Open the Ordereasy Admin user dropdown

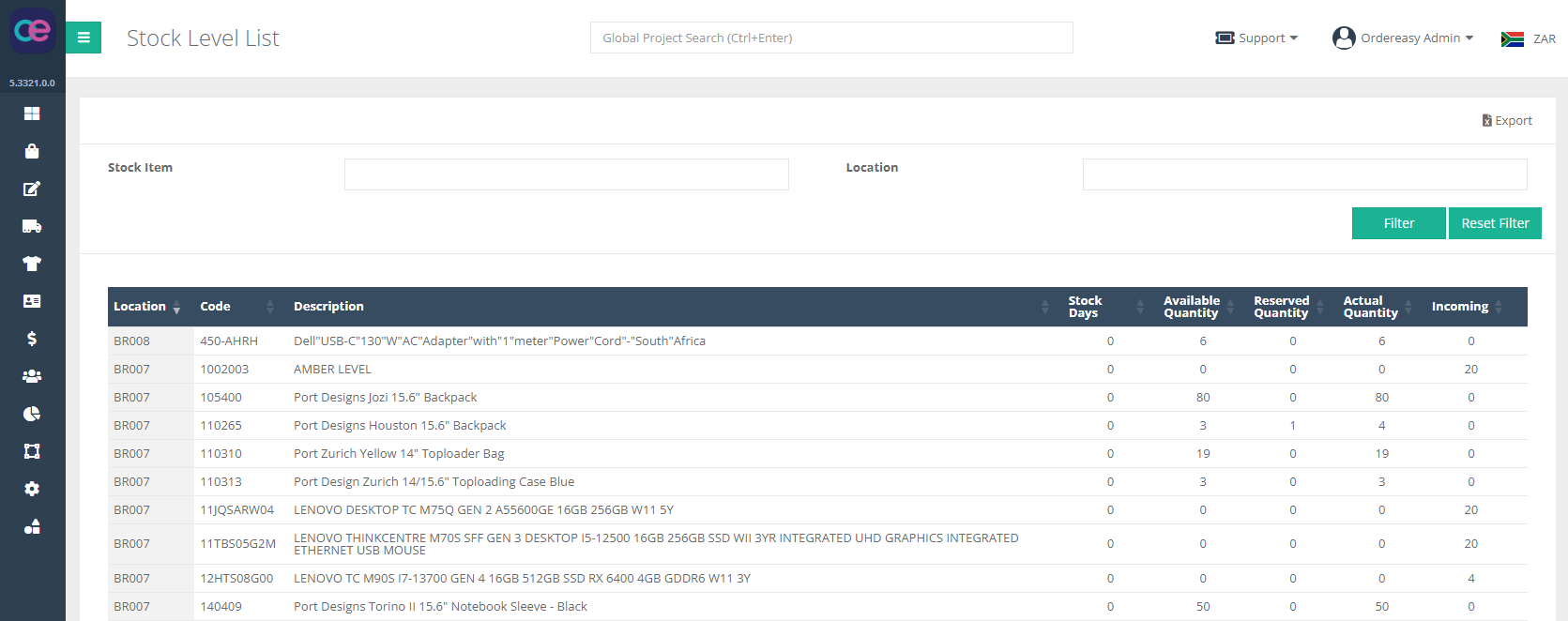click(x=1403, y=38)
